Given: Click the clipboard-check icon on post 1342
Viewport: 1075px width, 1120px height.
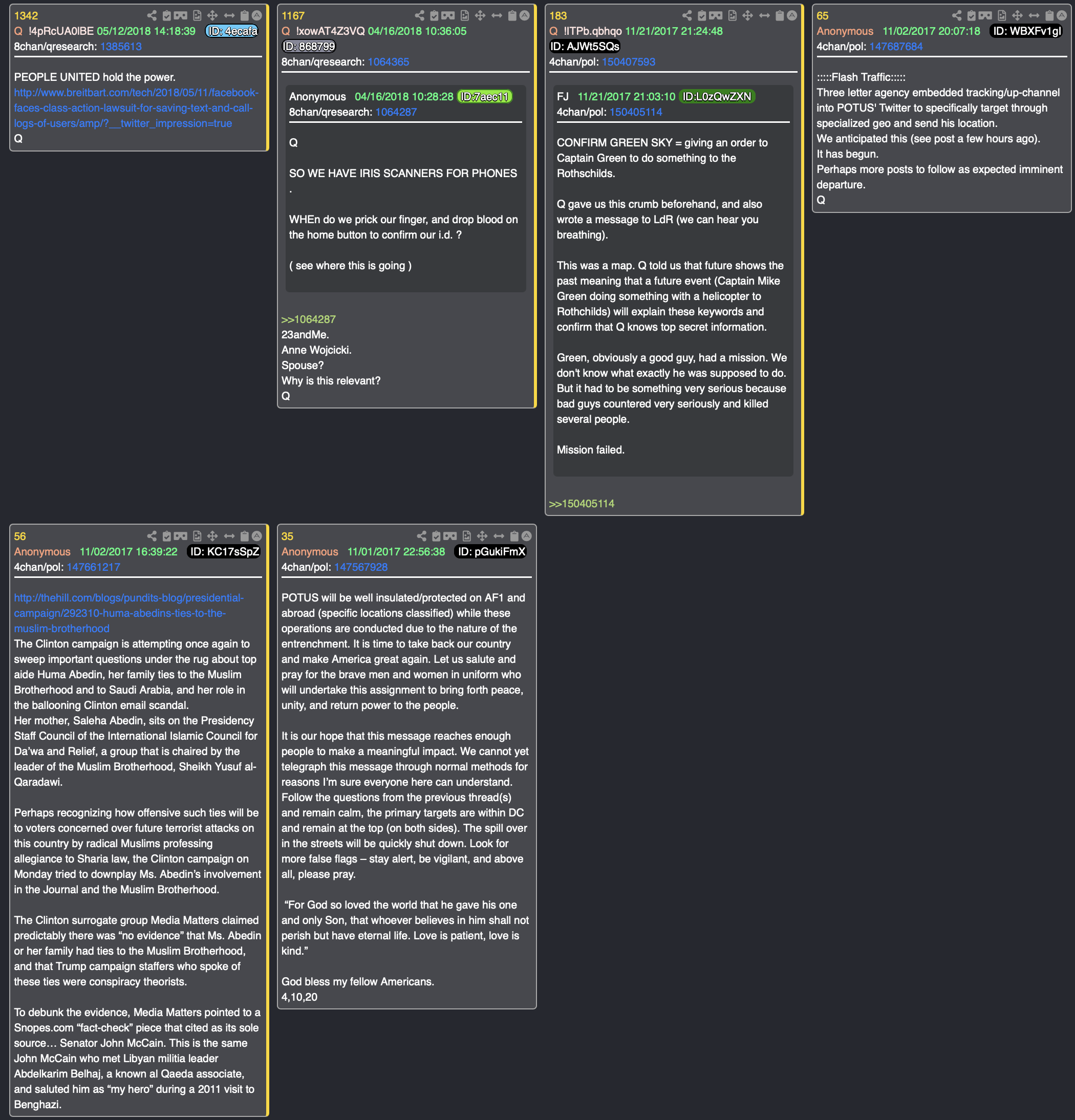Looking at the screenshot, I should [167, 15].
